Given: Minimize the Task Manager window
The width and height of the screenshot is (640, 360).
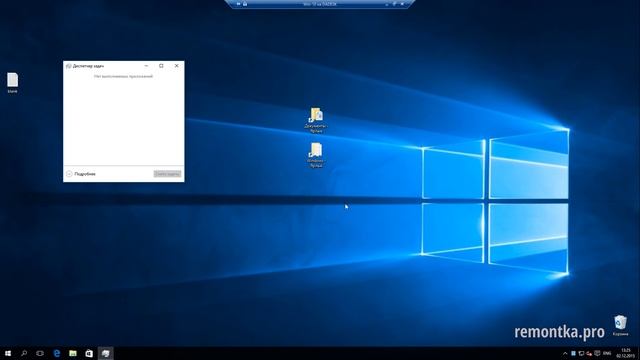Looking at the screenshot, I should pos(146,66).
